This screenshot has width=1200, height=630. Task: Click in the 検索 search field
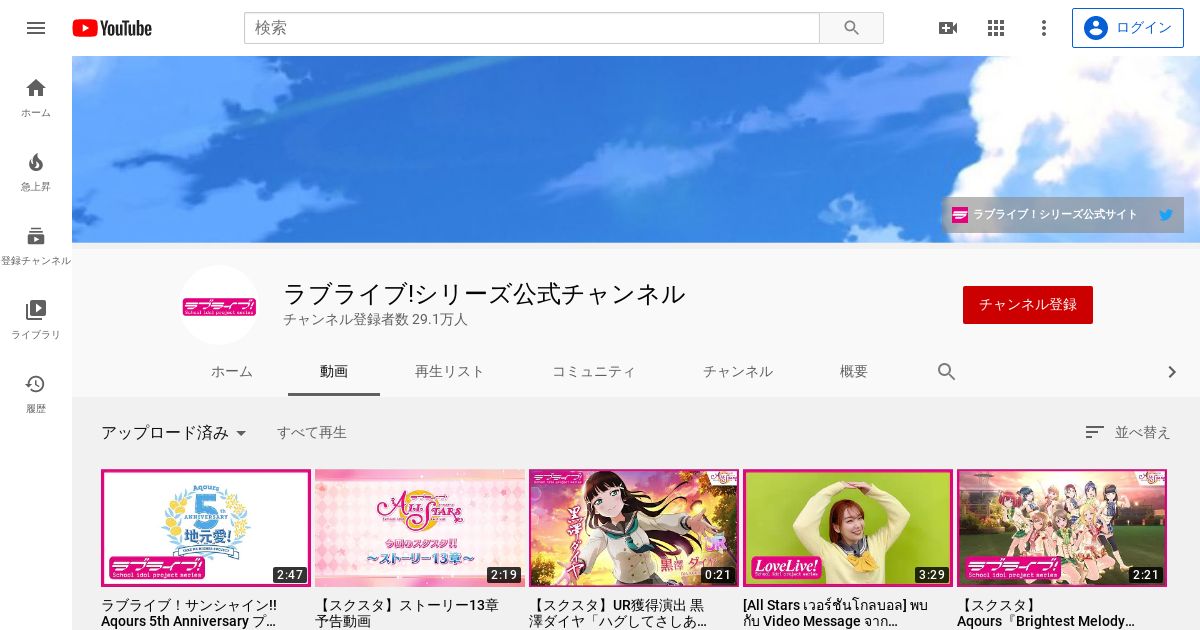point(532,28)
